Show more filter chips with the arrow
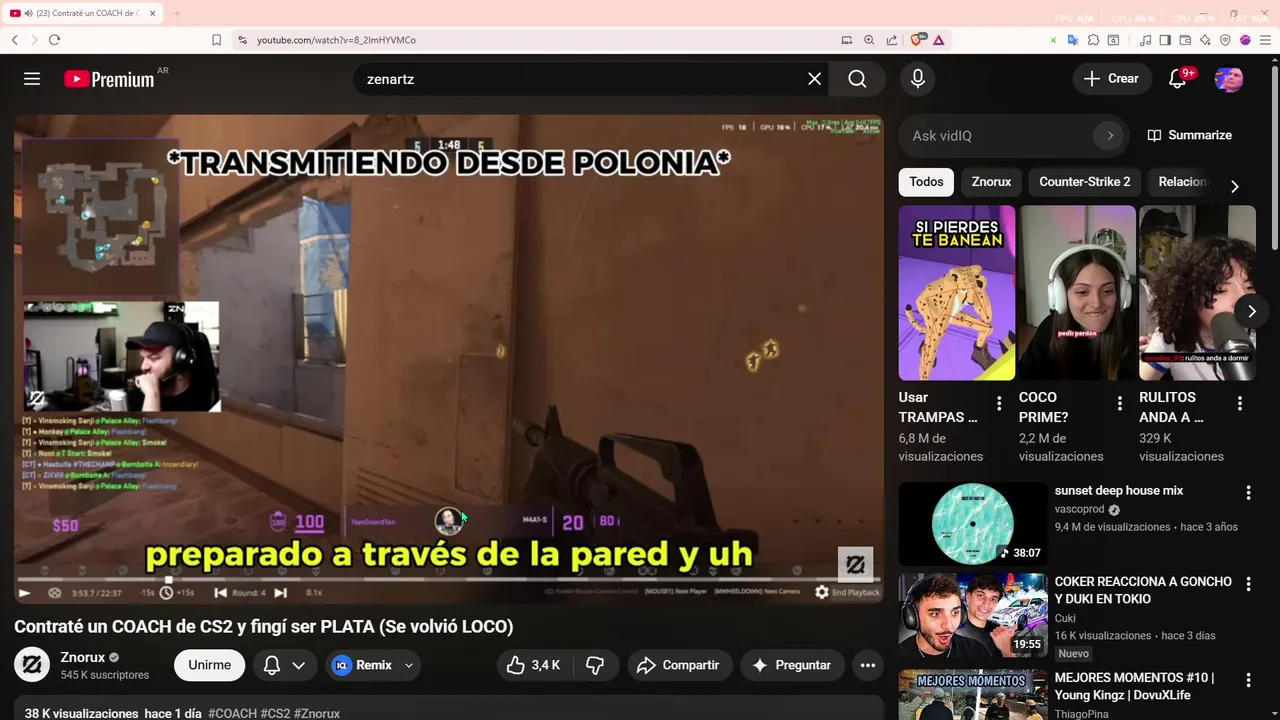This screenshot has height=720, width=1280. (1234, 185)
